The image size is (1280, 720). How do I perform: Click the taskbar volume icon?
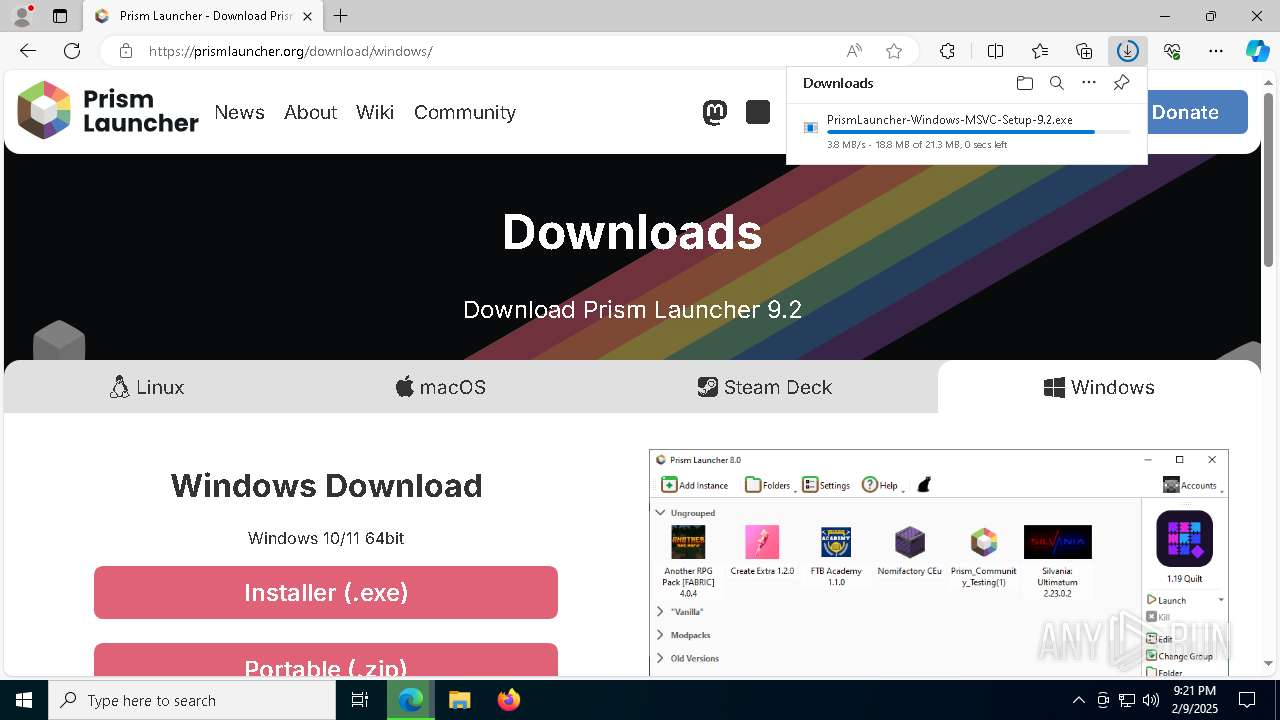(x=1150, y=700)
